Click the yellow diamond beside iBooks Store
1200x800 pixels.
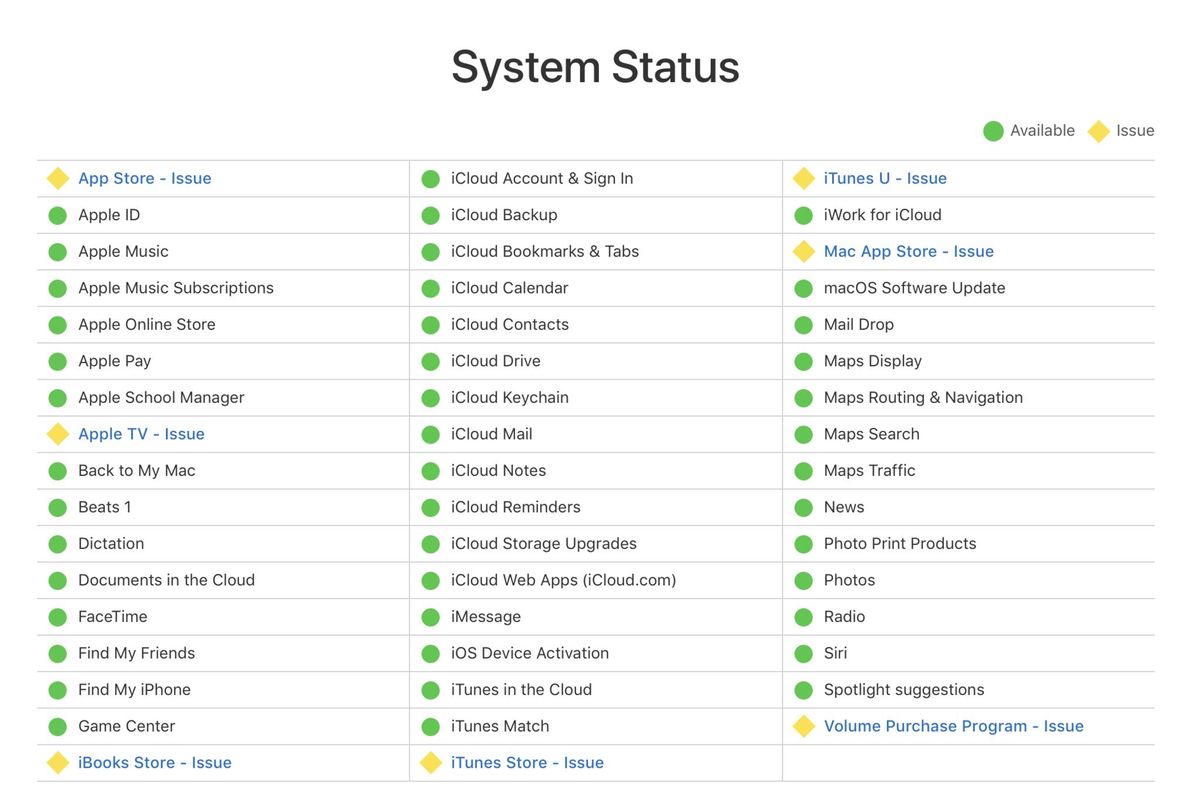(58, 762)
